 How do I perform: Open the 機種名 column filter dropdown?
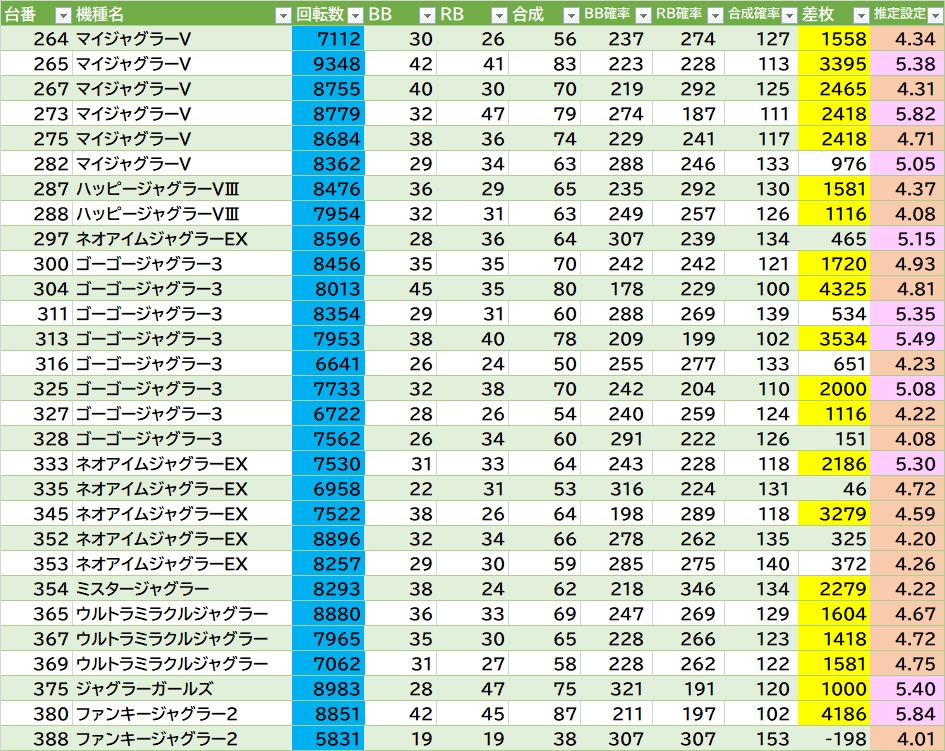pos(283,15)
